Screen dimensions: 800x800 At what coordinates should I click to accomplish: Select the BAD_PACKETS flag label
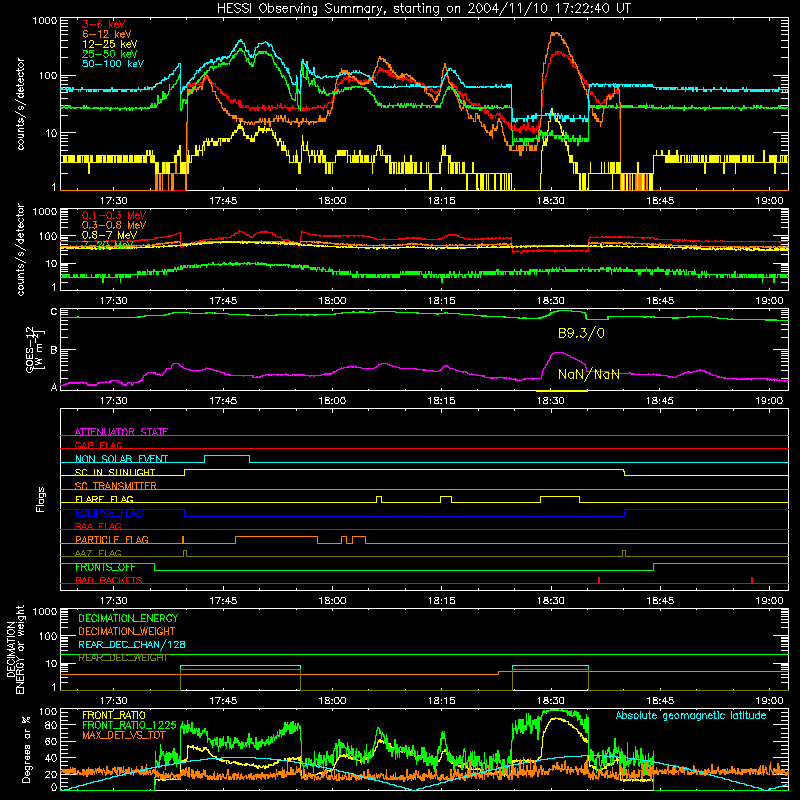(x=109, y=580)
